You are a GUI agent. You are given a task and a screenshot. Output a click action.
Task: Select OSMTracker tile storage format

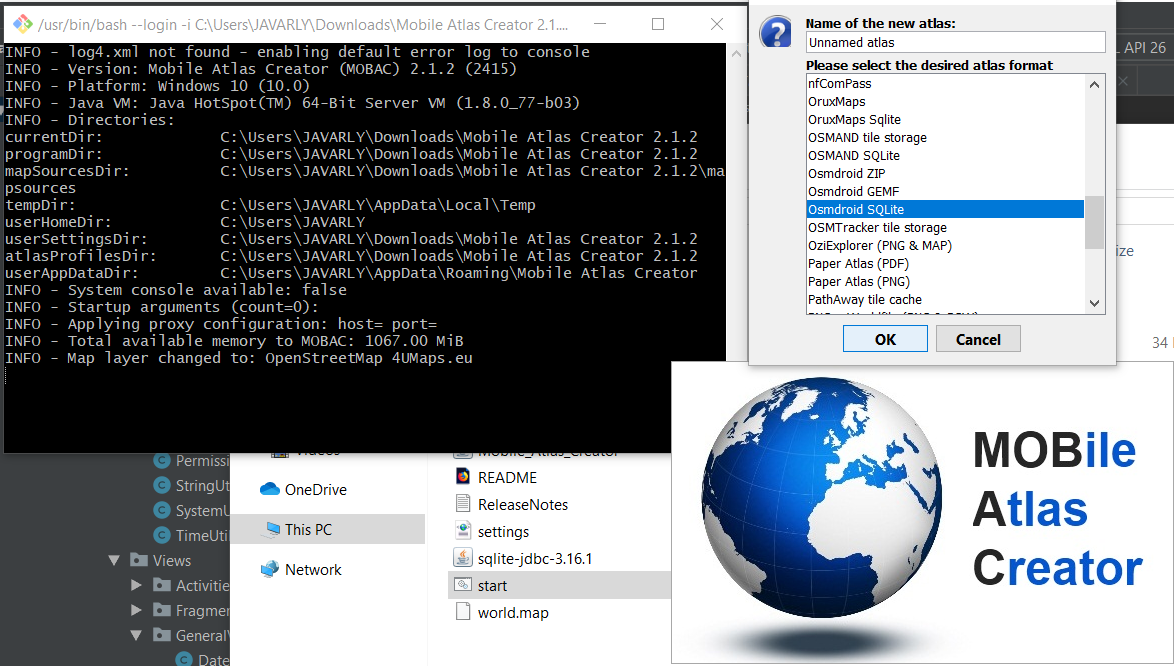[x=945, y=227]
